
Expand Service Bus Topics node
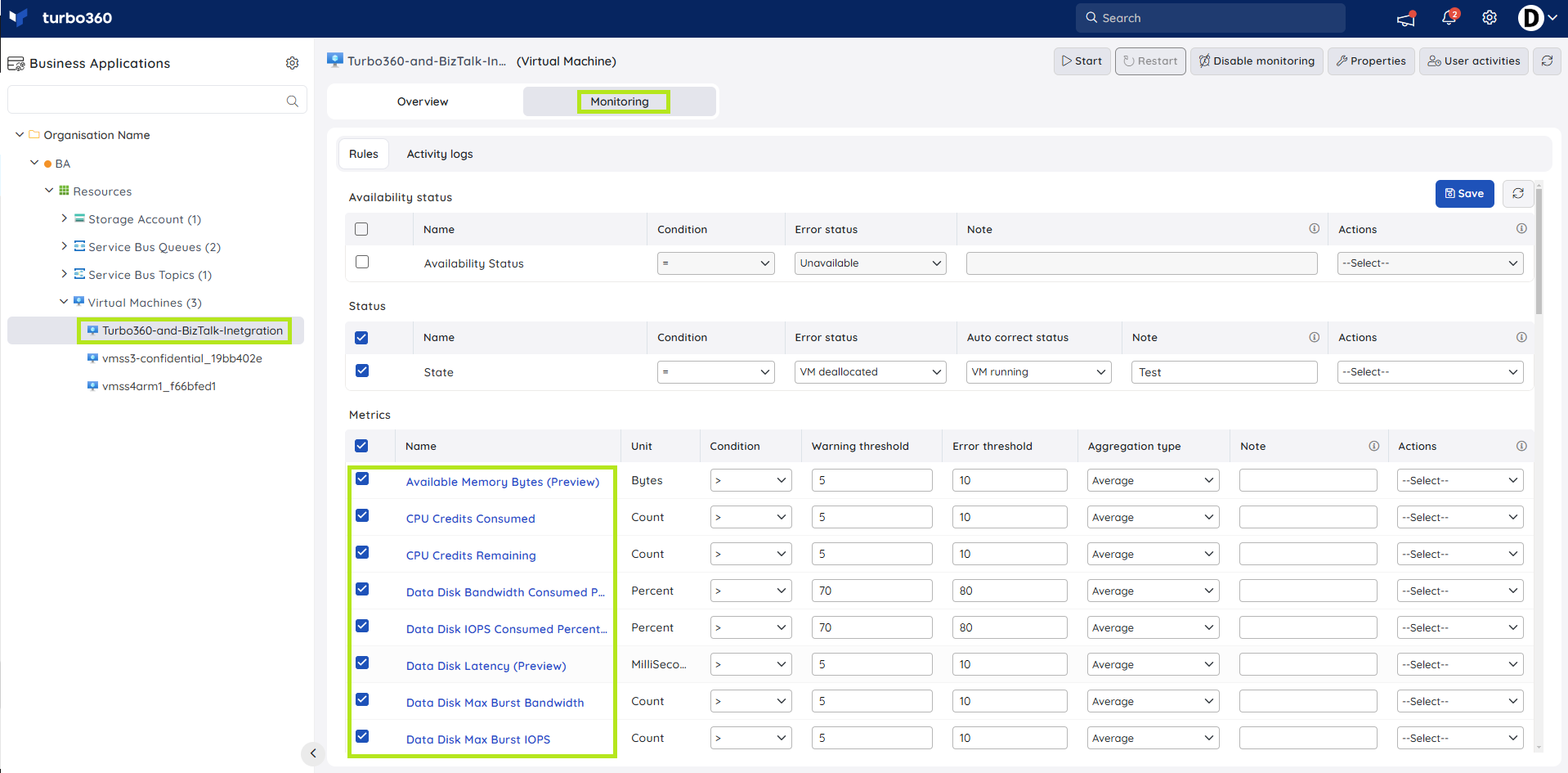[x=65, y=274]
